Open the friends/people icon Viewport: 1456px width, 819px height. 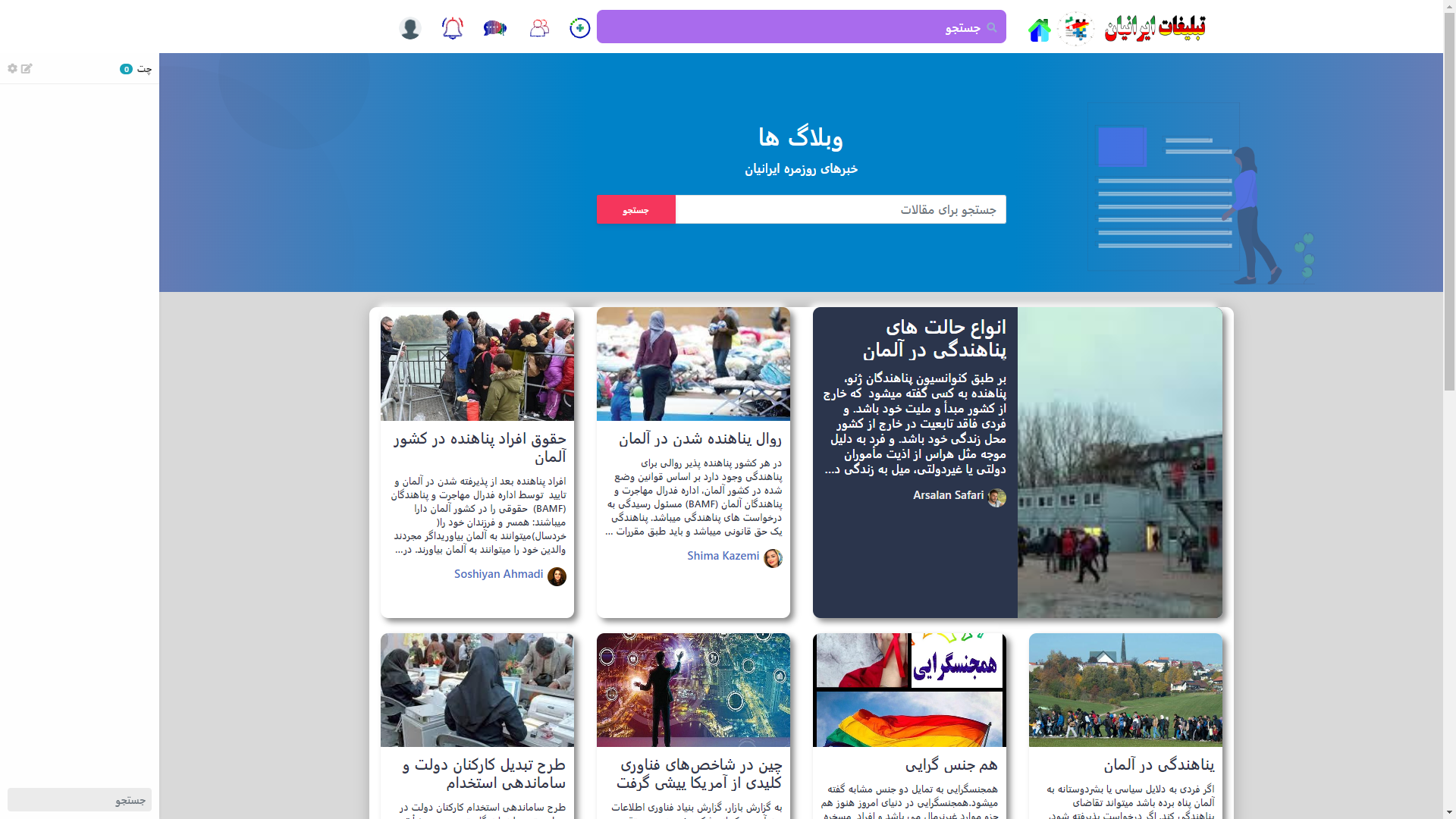(x=539, y=28)
